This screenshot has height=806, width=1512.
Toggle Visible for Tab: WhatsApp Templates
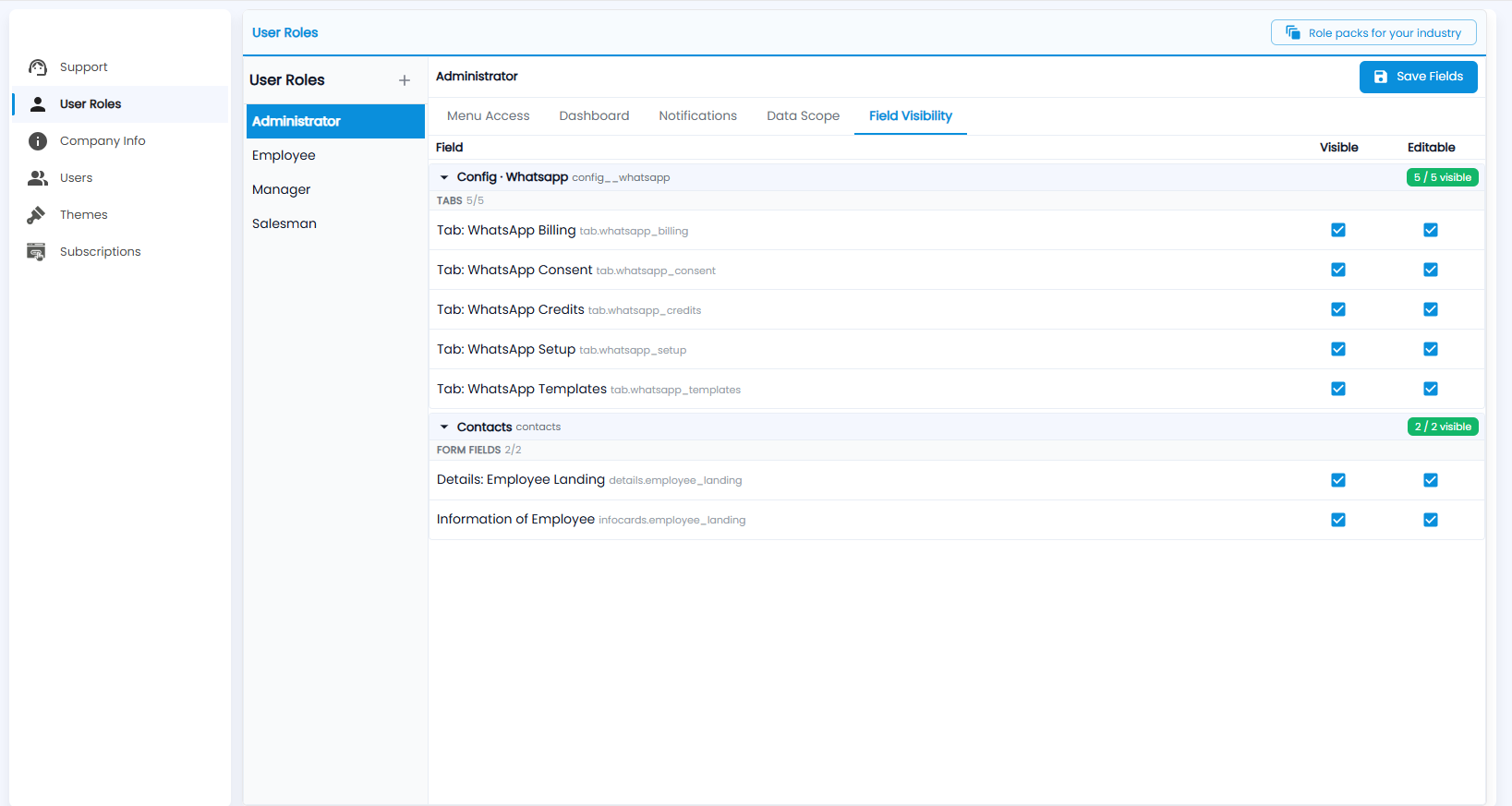[1338, 389]
